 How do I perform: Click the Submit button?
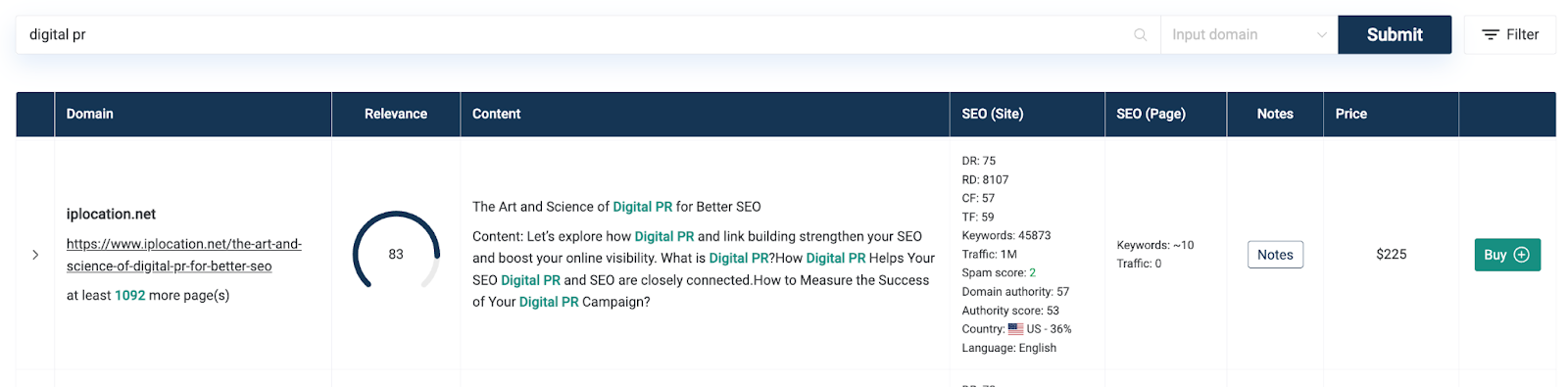point(1395,34)
